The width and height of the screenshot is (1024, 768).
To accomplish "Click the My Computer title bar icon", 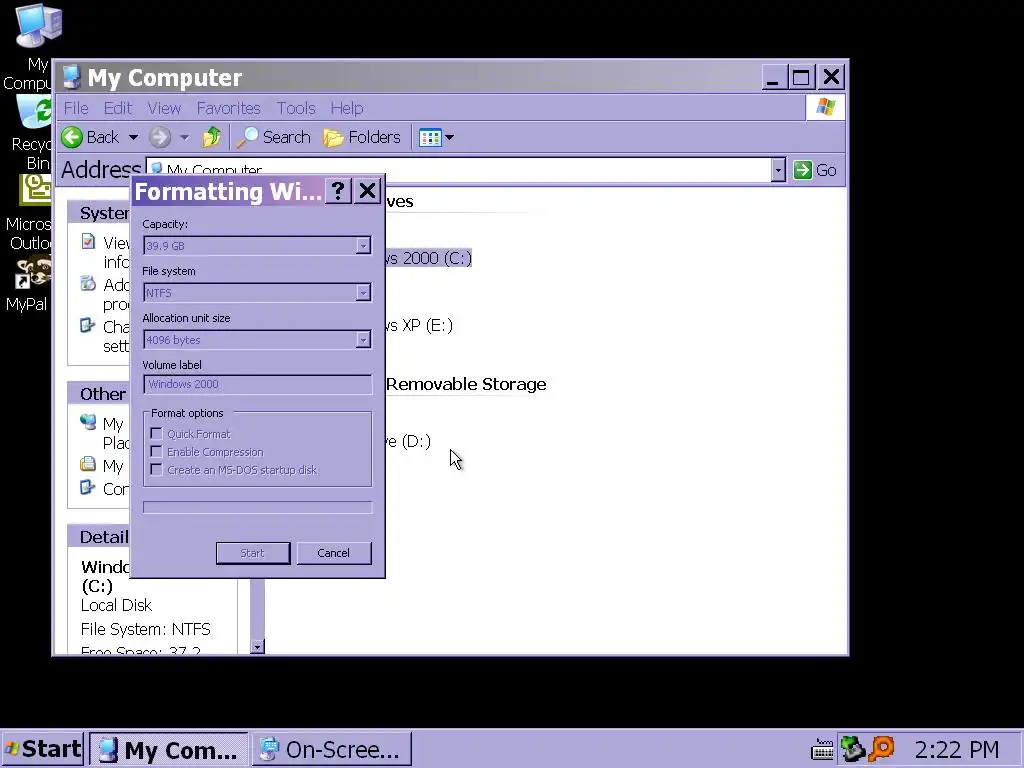I will click(x=71, y=77).
